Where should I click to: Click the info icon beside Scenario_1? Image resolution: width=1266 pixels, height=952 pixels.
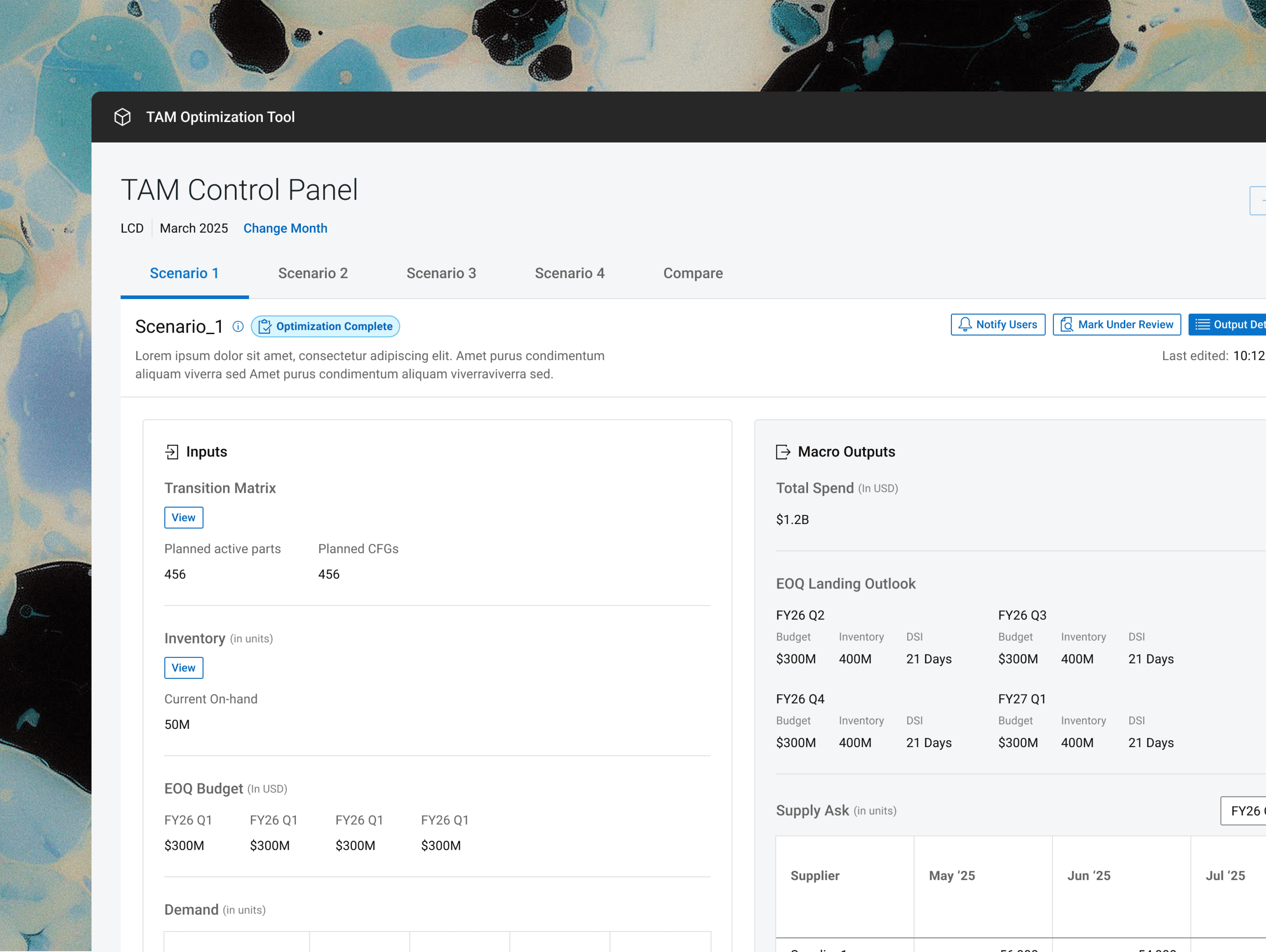(238, 326)
